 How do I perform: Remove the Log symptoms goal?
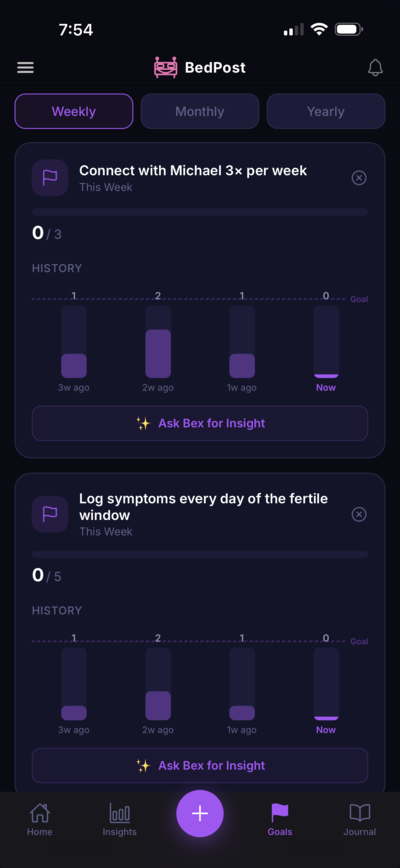[x=359, y=514]
